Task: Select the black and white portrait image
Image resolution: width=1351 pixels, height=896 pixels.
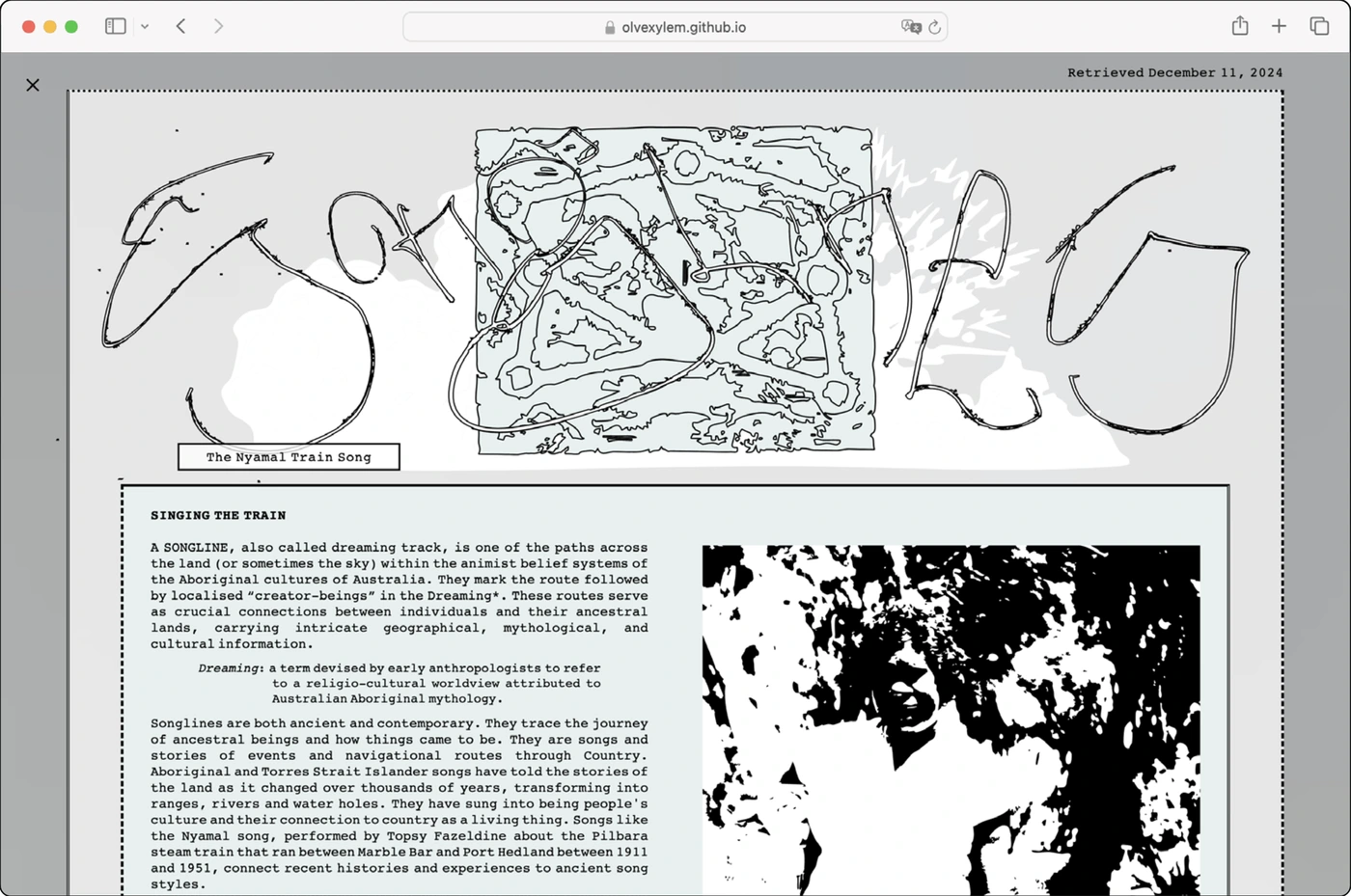Action: tap(951, 720)
